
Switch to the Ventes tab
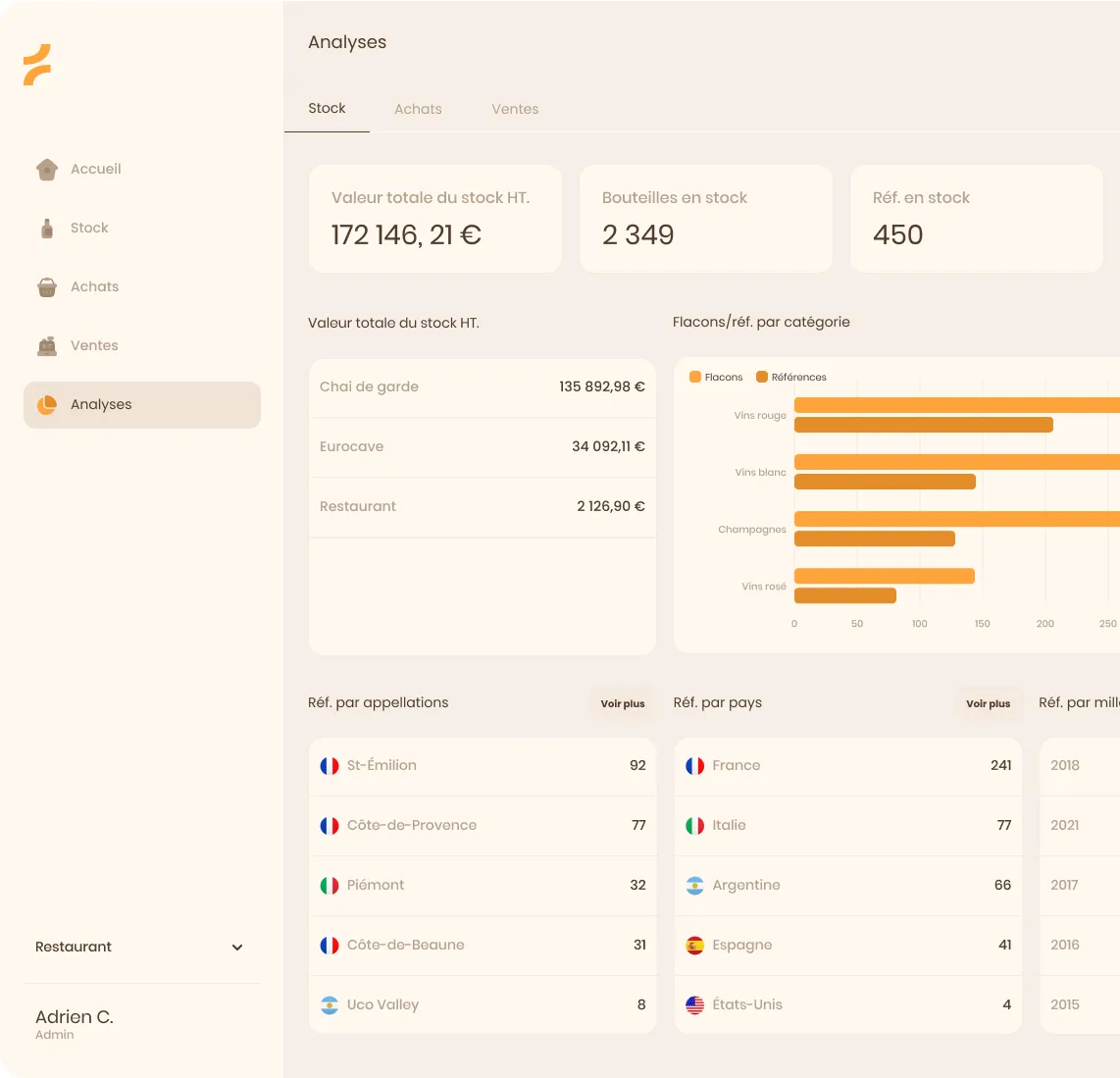[x=515, y=109]
